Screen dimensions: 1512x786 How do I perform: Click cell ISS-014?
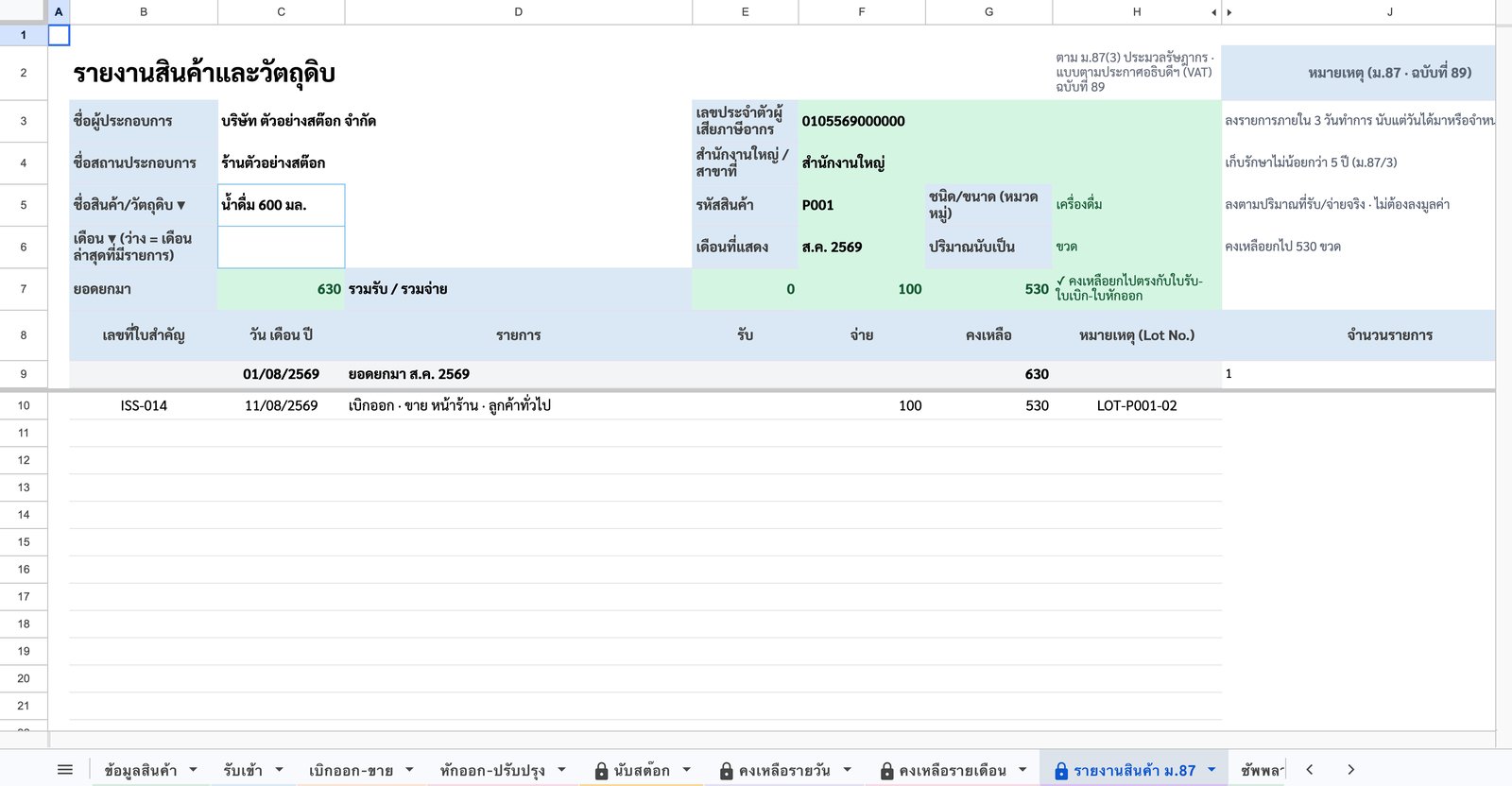click(144, 405)
